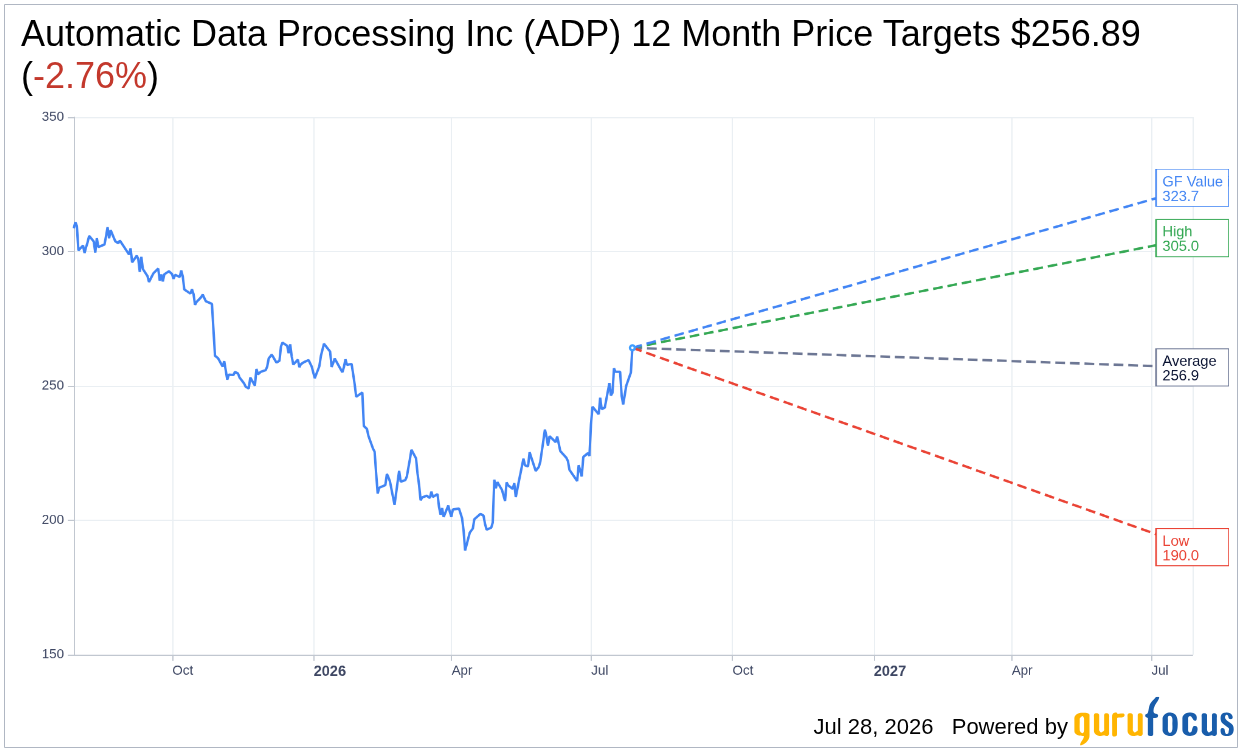
Task: Click the 150 y-axis label
Action: (53, 654)
